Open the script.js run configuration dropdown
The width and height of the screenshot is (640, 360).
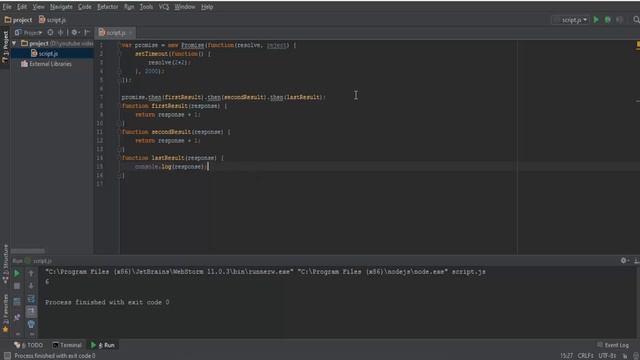(571, 20)
